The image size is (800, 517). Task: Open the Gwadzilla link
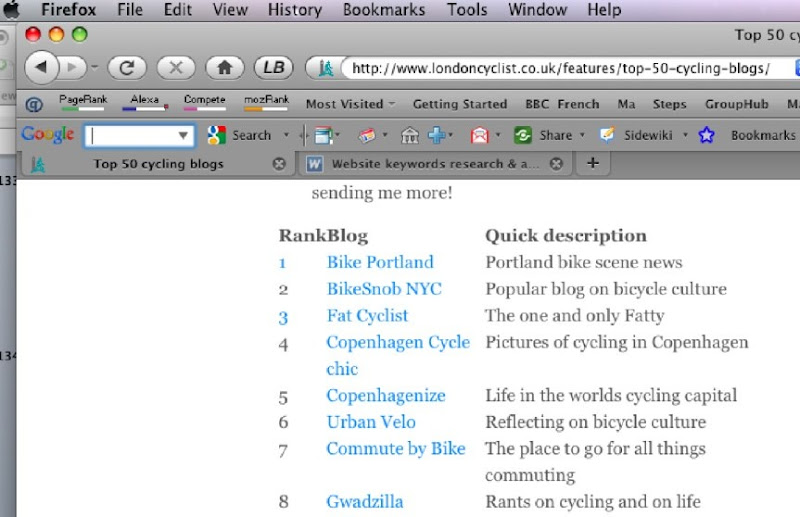[365, 502]
